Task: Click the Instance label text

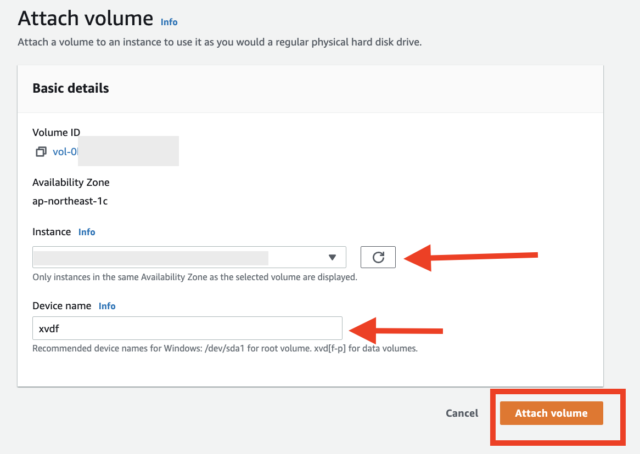Action: [x=51, y=232]
